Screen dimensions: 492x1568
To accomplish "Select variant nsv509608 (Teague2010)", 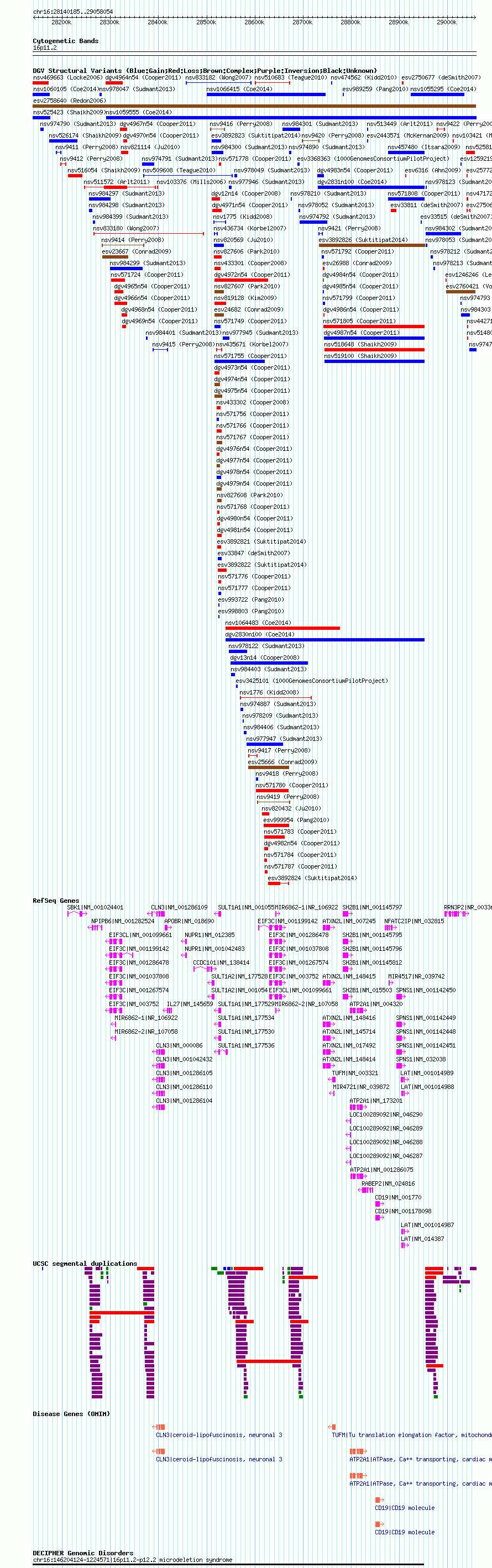I will [x=179, y=170].
